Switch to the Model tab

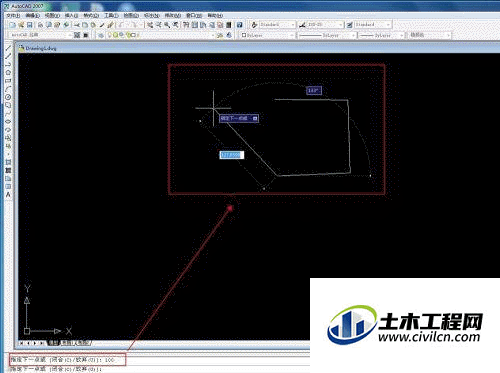tap(53, 343)
